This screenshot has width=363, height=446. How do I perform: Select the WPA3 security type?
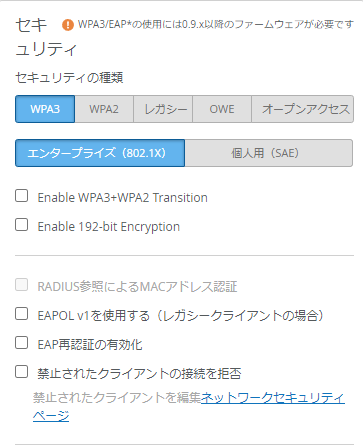45,109
